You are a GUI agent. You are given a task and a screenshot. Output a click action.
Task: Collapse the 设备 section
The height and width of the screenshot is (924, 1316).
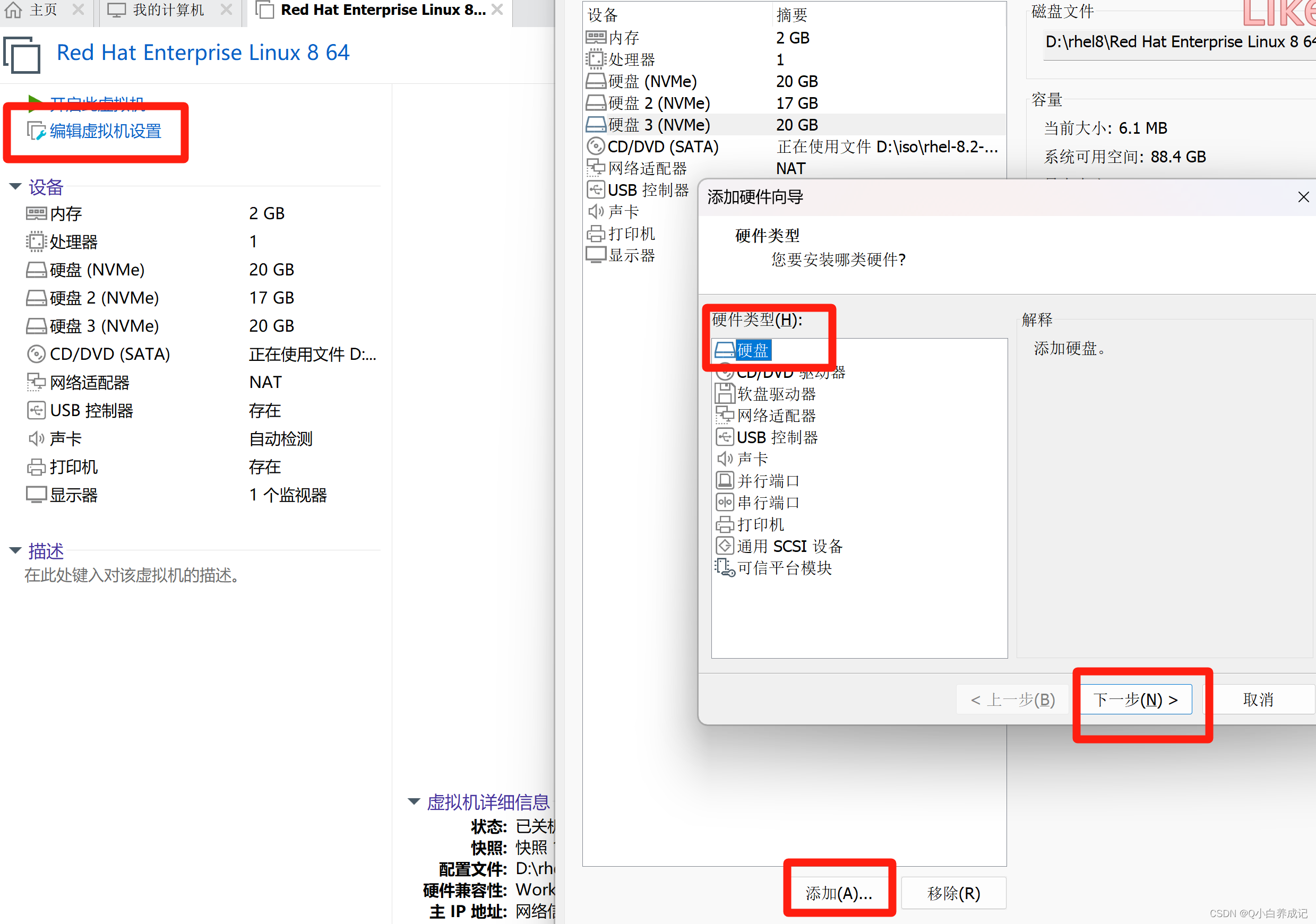[x=15, y=186]
